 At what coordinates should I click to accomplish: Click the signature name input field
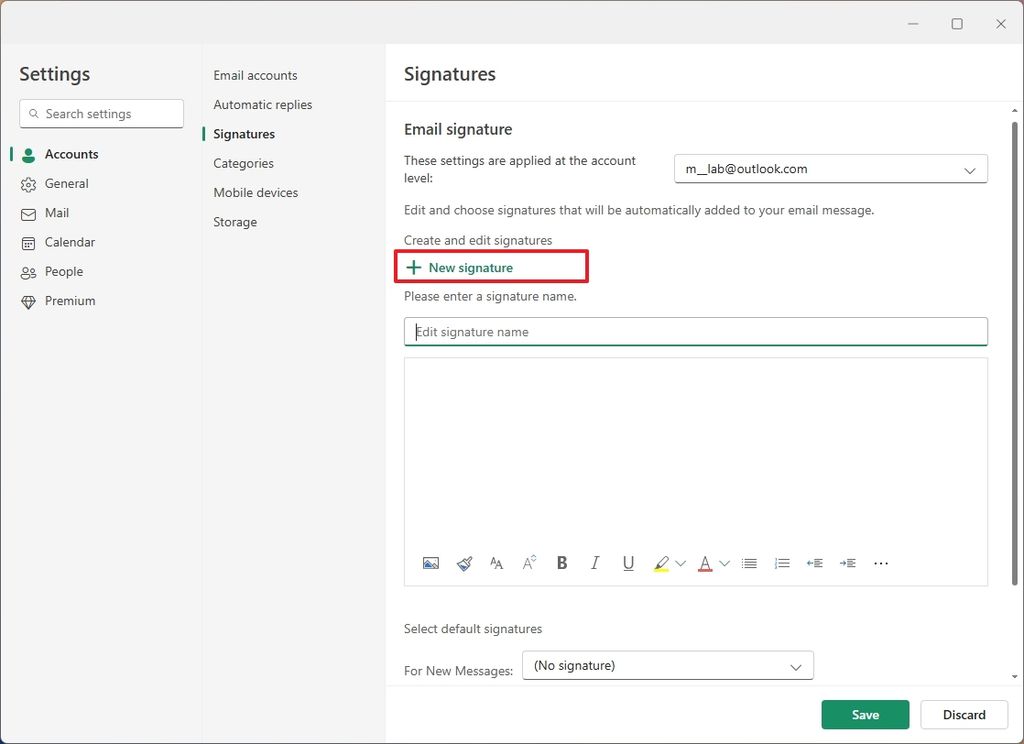(x=695, y=331)
